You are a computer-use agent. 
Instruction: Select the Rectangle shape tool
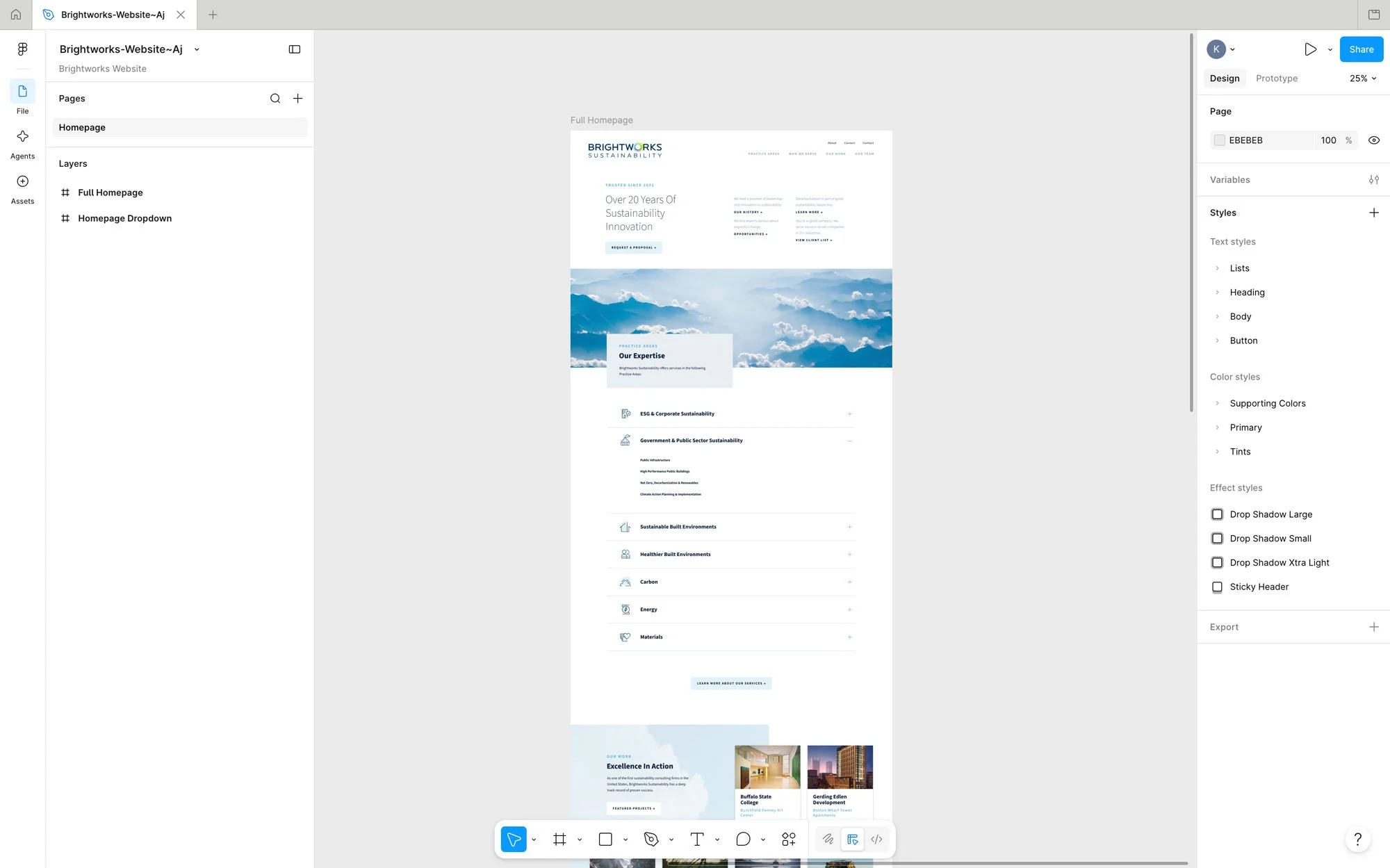coord(605,840)
